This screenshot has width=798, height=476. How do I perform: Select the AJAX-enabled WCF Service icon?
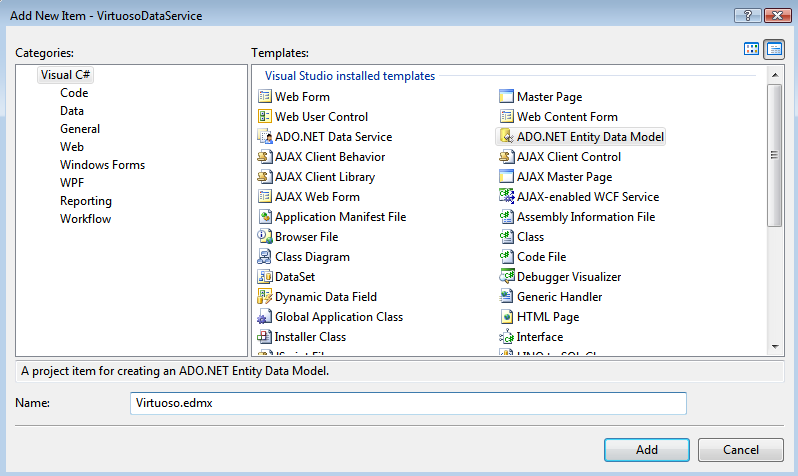click(506, 196)
